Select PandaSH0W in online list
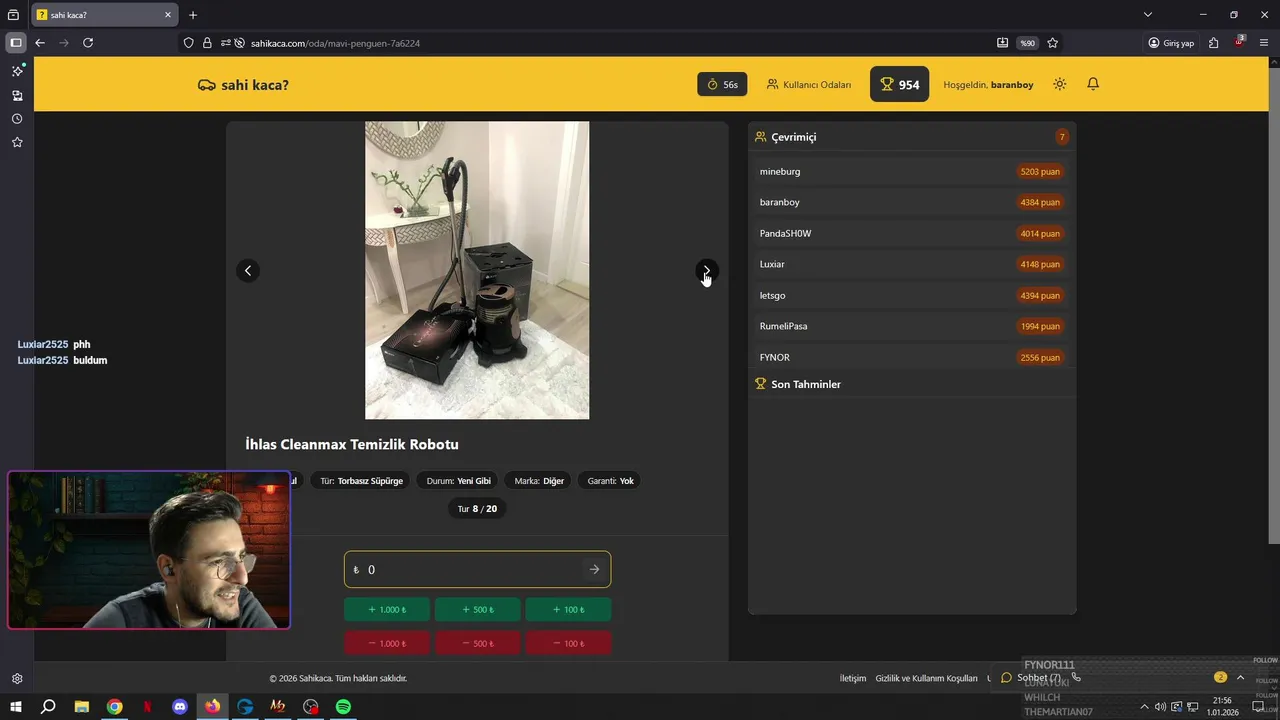1280x720 pixels. coord(911,233)
